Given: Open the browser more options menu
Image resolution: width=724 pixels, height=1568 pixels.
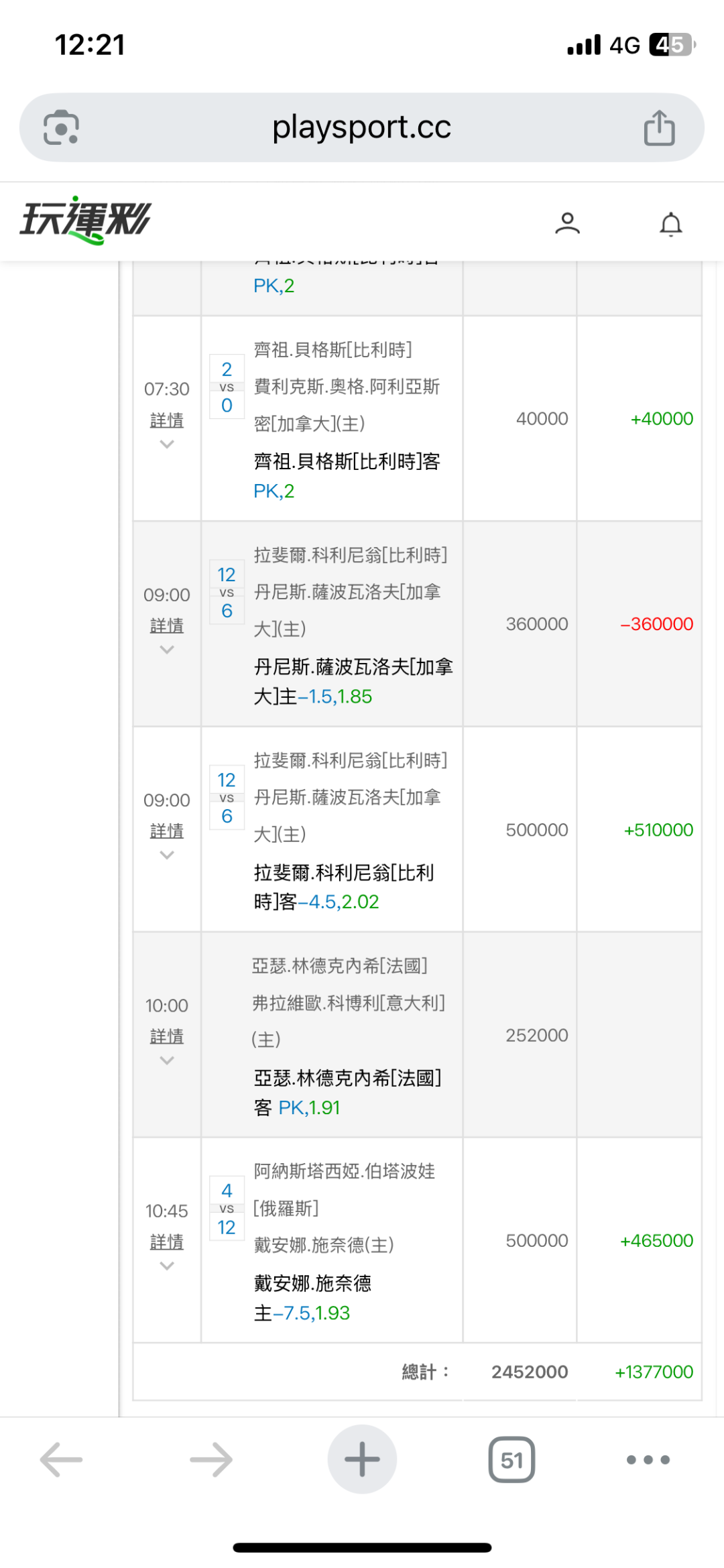Looking at the screenshot, I should 648,1459.
